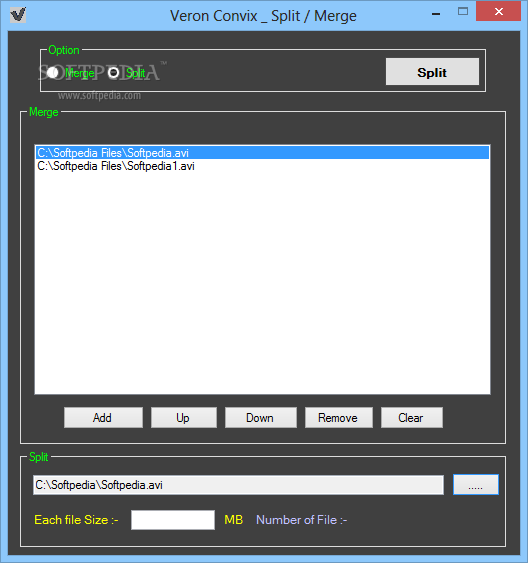Click the Each file Size label
This screenshot has width=528, height=563.
pyautogui.click(x=76, y=520)
